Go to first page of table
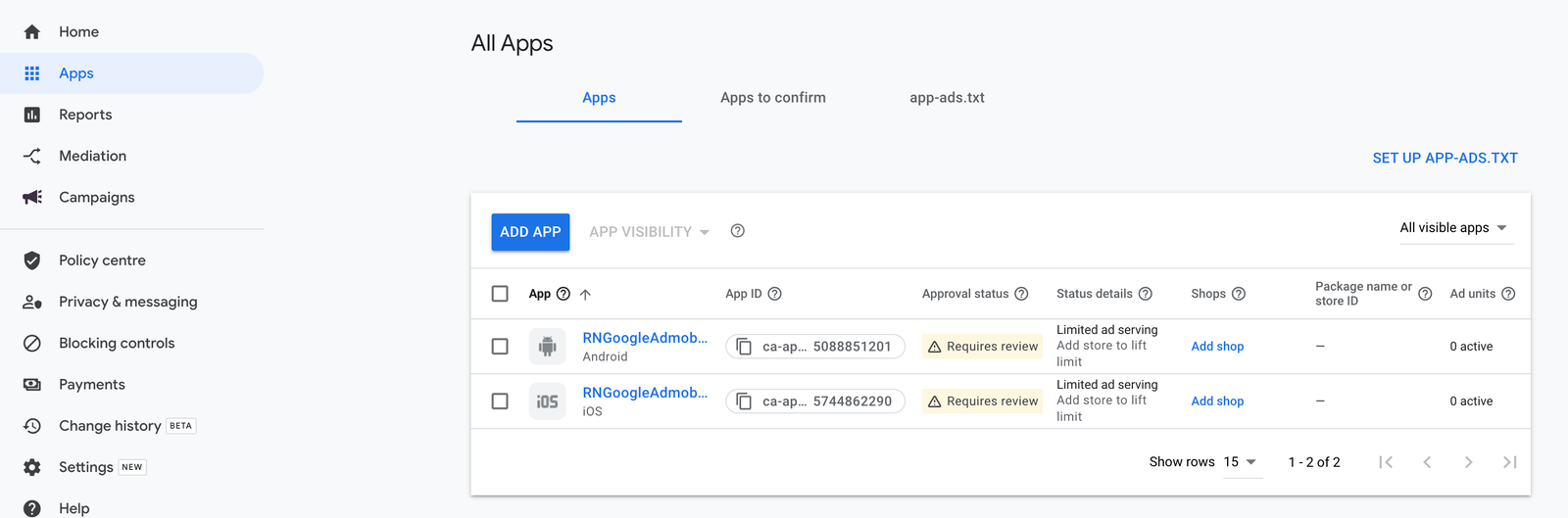Viewport: 1568px width, 518px height. coord(1386,462)
